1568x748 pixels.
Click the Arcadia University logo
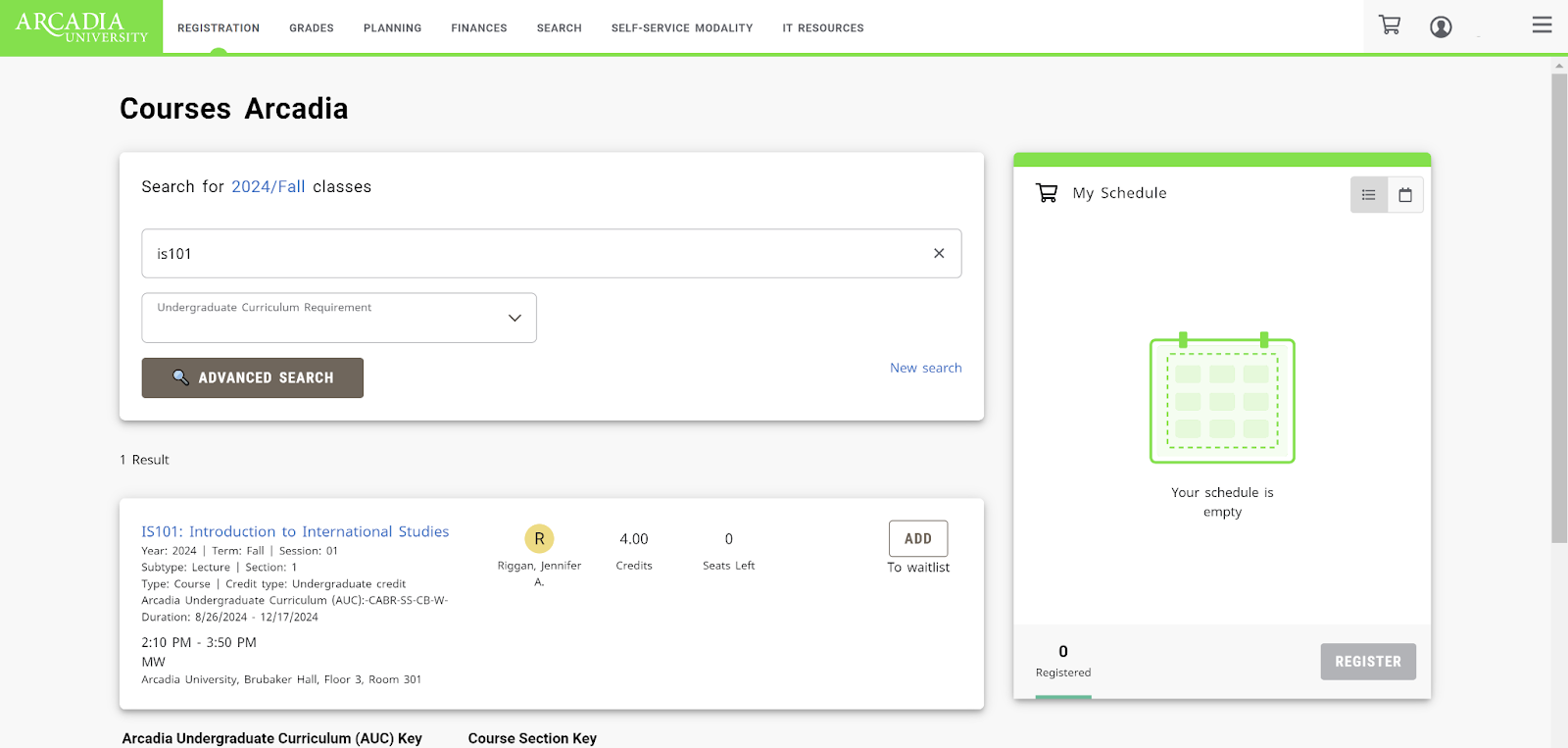coord(81,27)
